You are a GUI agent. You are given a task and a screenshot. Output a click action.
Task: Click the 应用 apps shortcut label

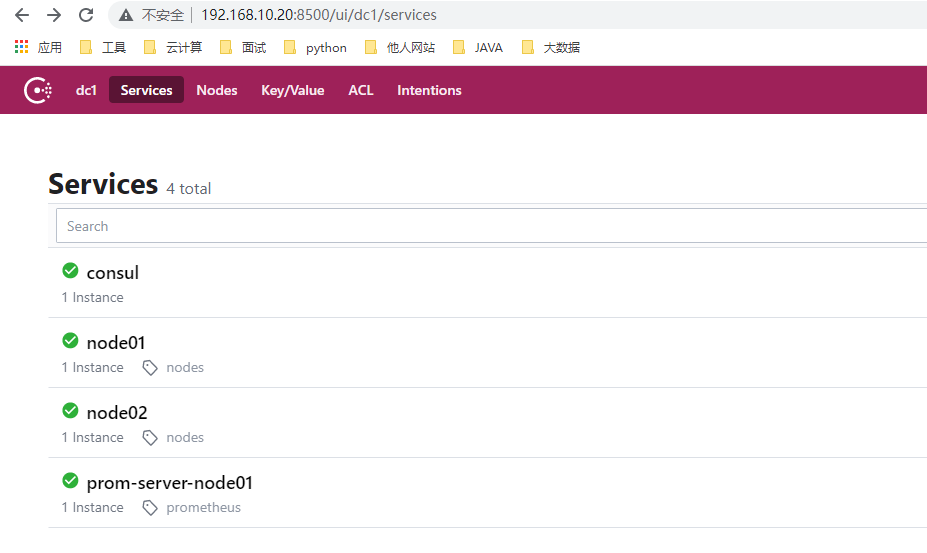point(50,47)
